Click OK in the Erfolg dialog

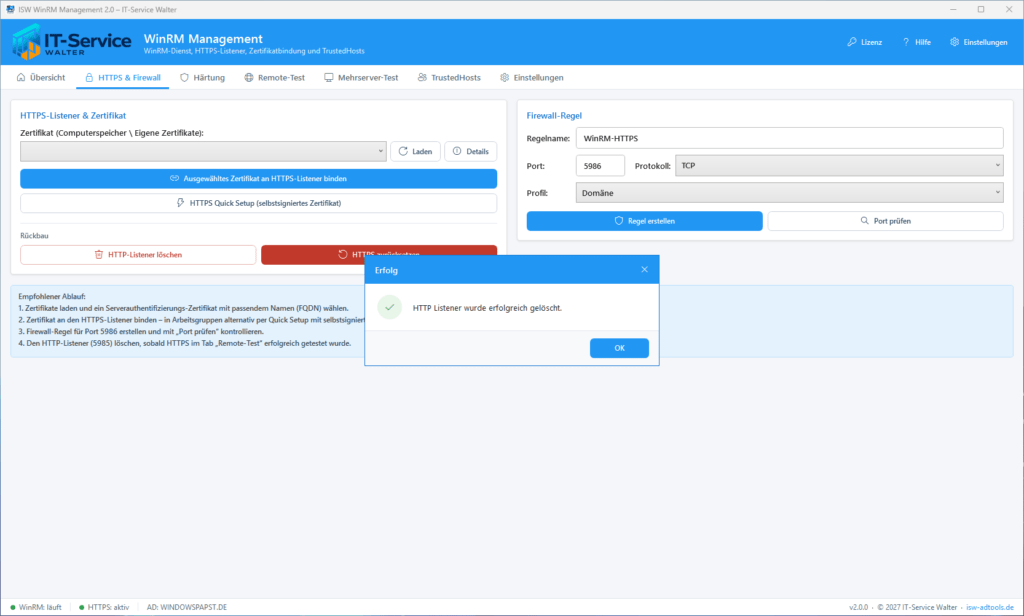point(619,348)
